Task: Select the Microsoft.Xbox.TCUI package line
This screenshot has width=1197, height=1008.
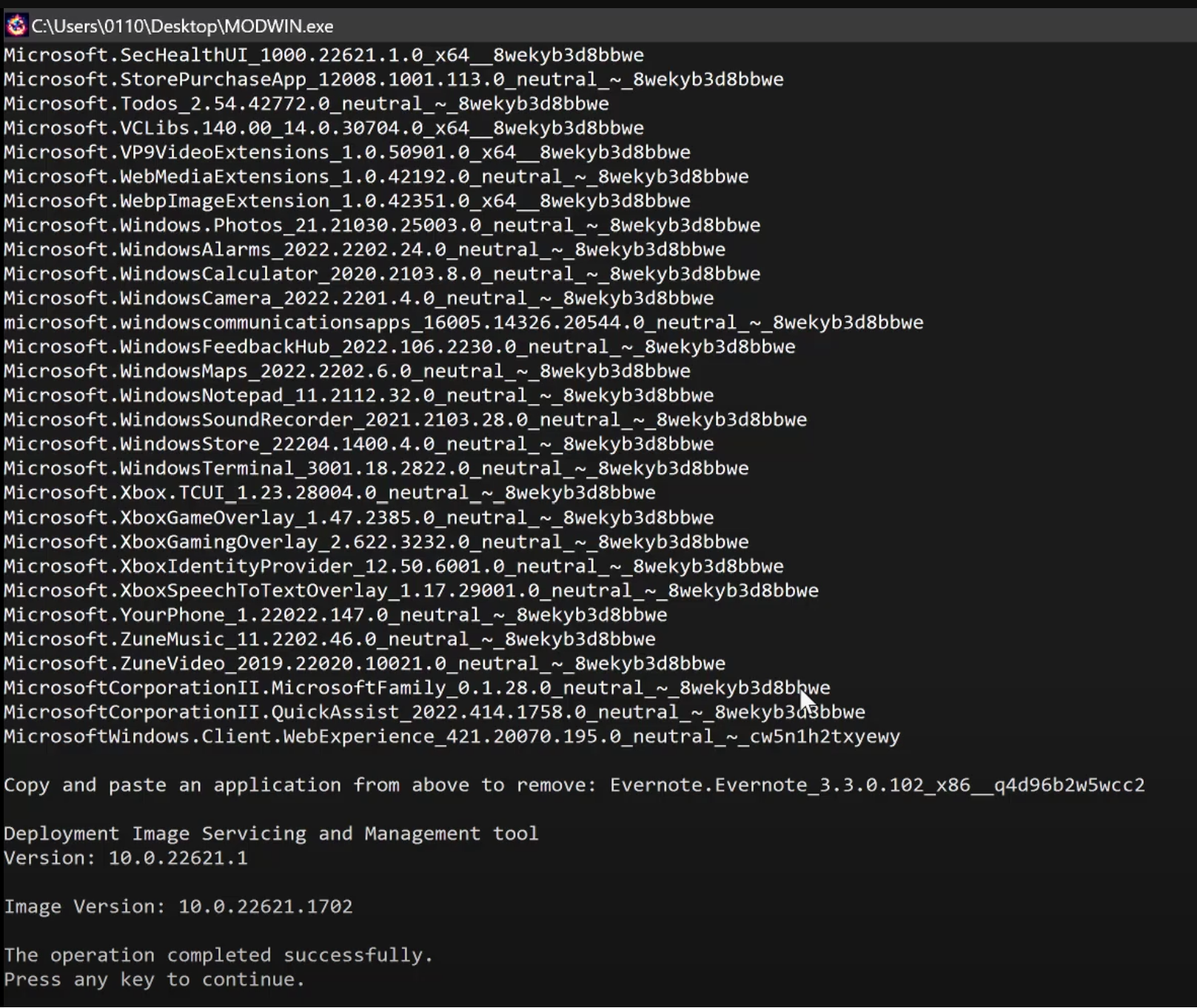Action: (329, 493)
